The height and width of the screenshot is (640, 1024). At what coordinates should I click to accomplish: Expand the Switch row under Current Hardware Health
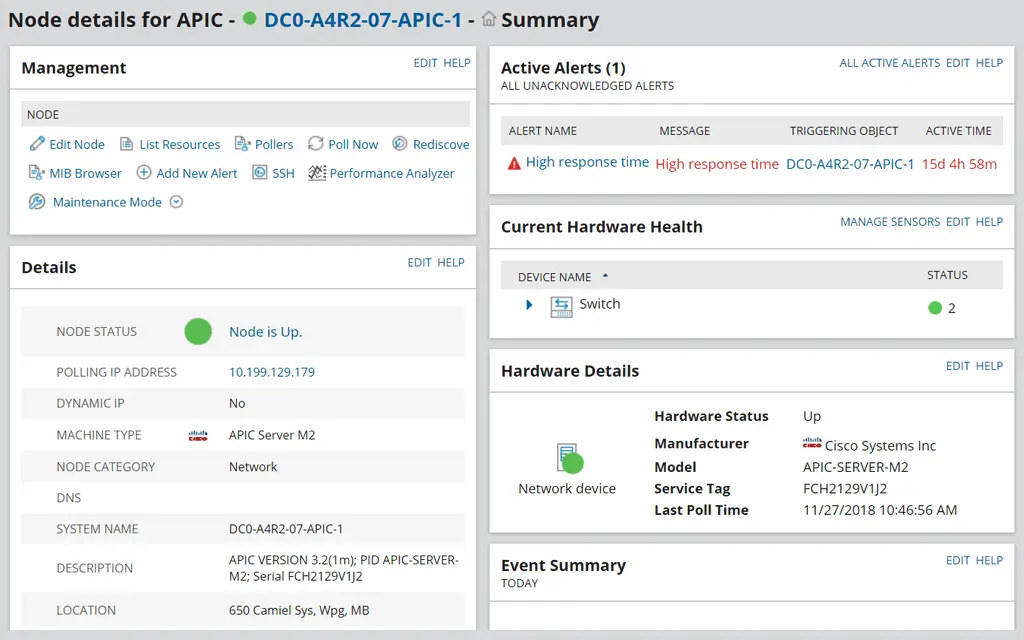(x=529, y=304)
